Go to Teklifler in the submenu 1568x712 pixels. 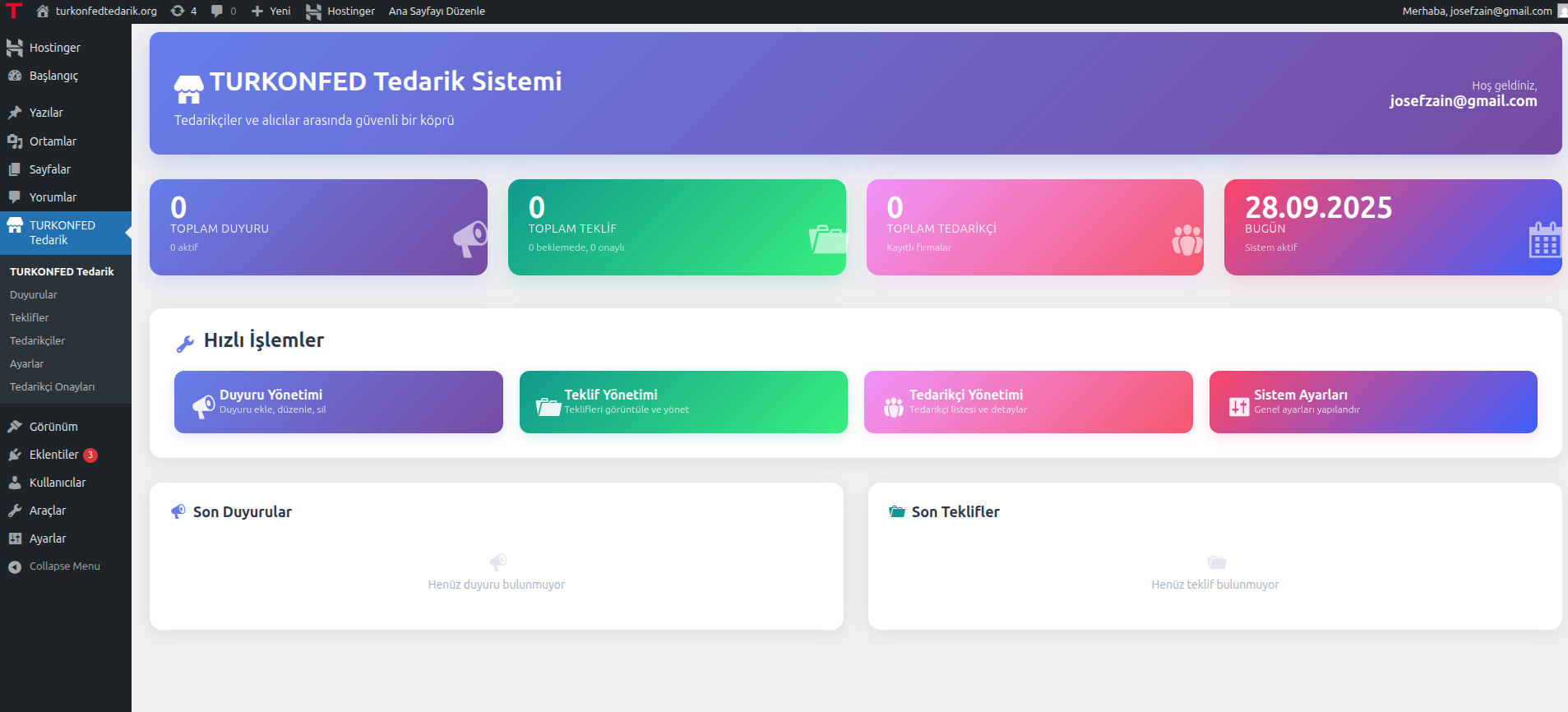click(30, 317)
